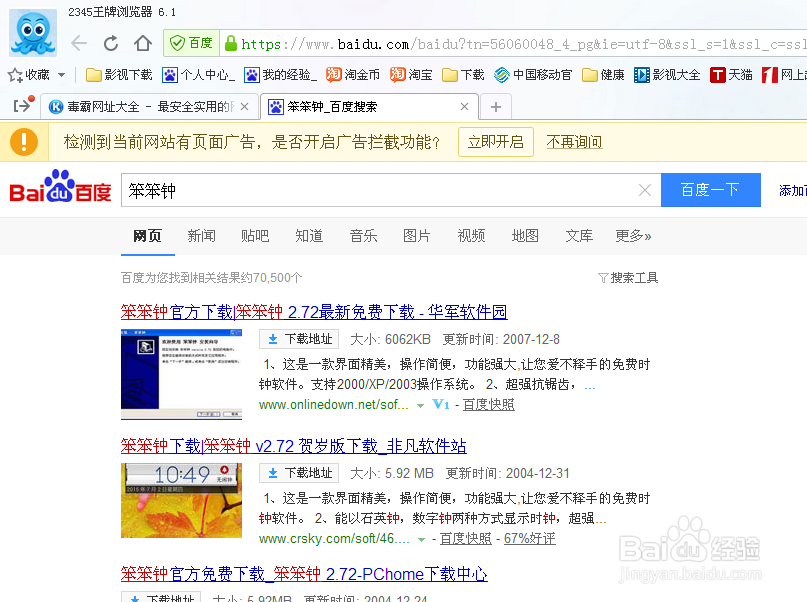Expand arrow next to www.crsky.com URL
This screenshot has width=807, height=602.
(422, 539)
